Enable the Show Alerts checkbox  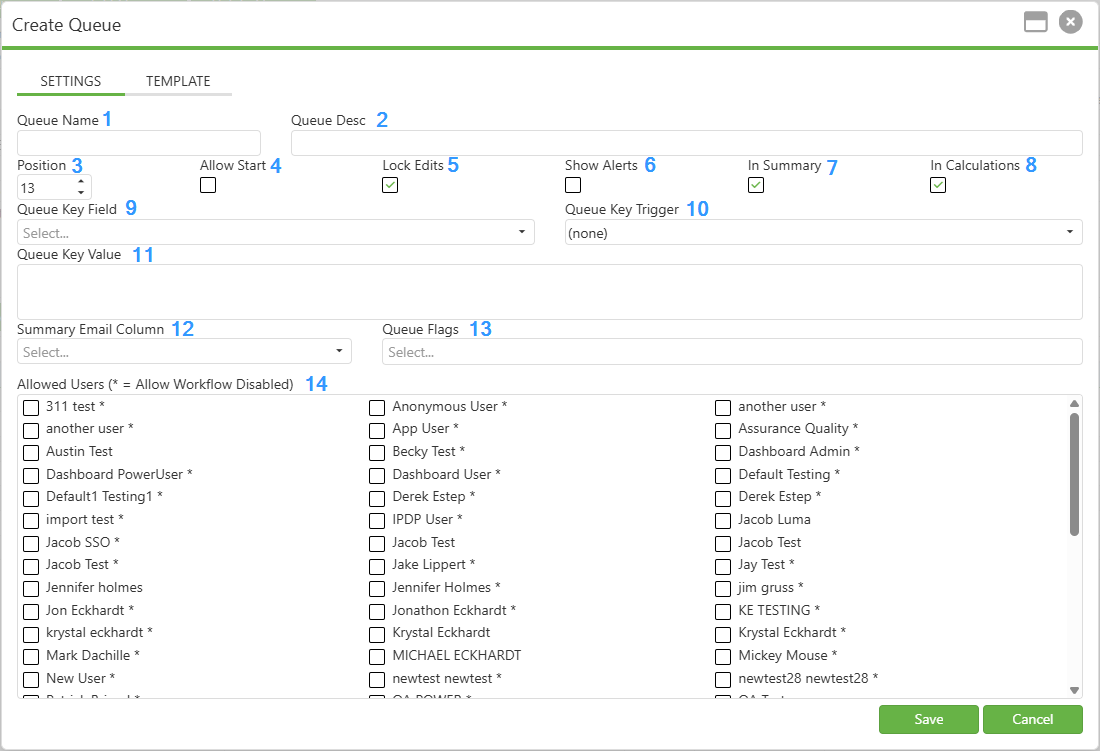573,185
